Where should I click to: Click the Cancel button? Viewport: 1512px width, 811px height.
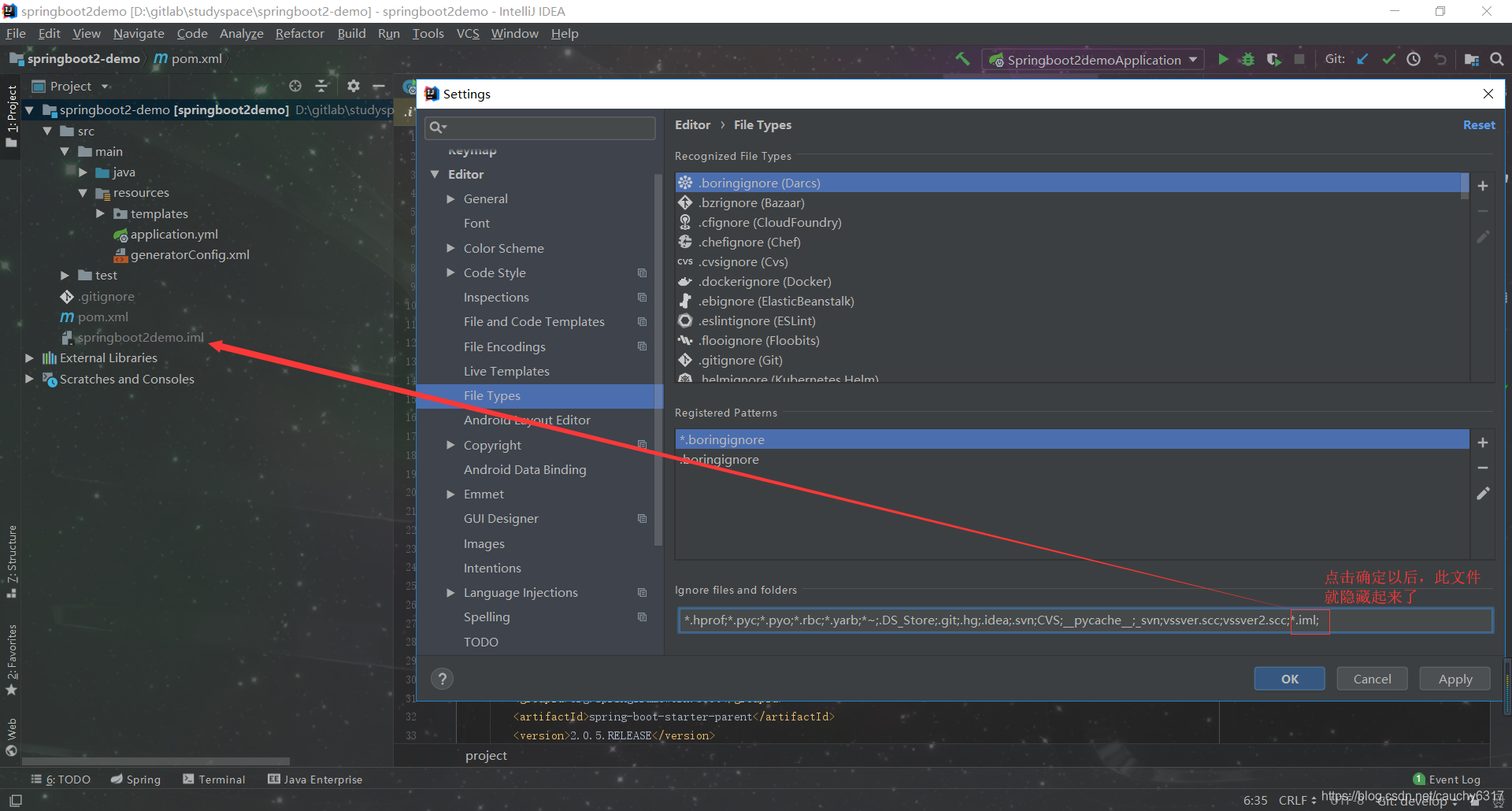1372,679
